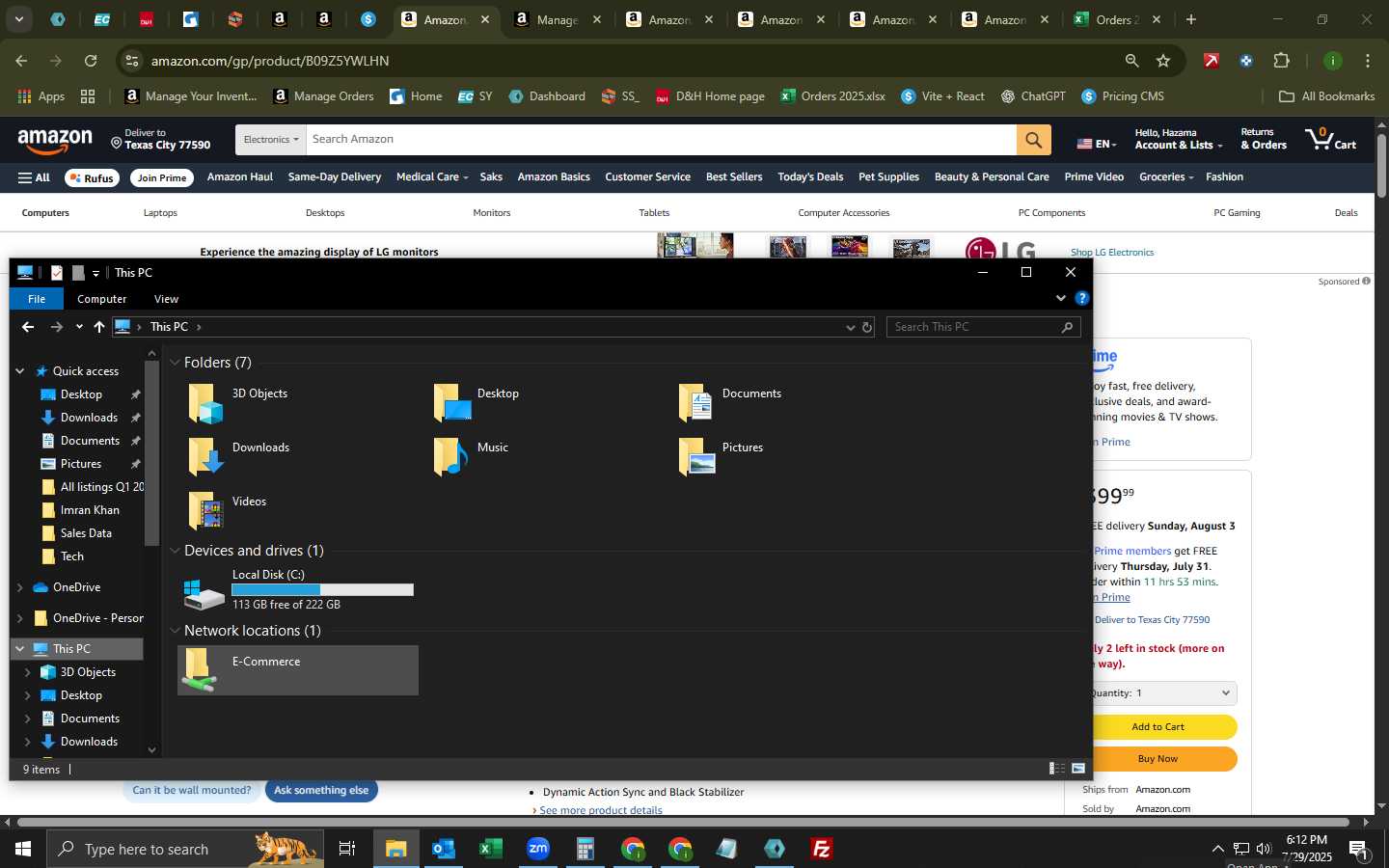Click the Add to Cart button

pos(1158,726)
